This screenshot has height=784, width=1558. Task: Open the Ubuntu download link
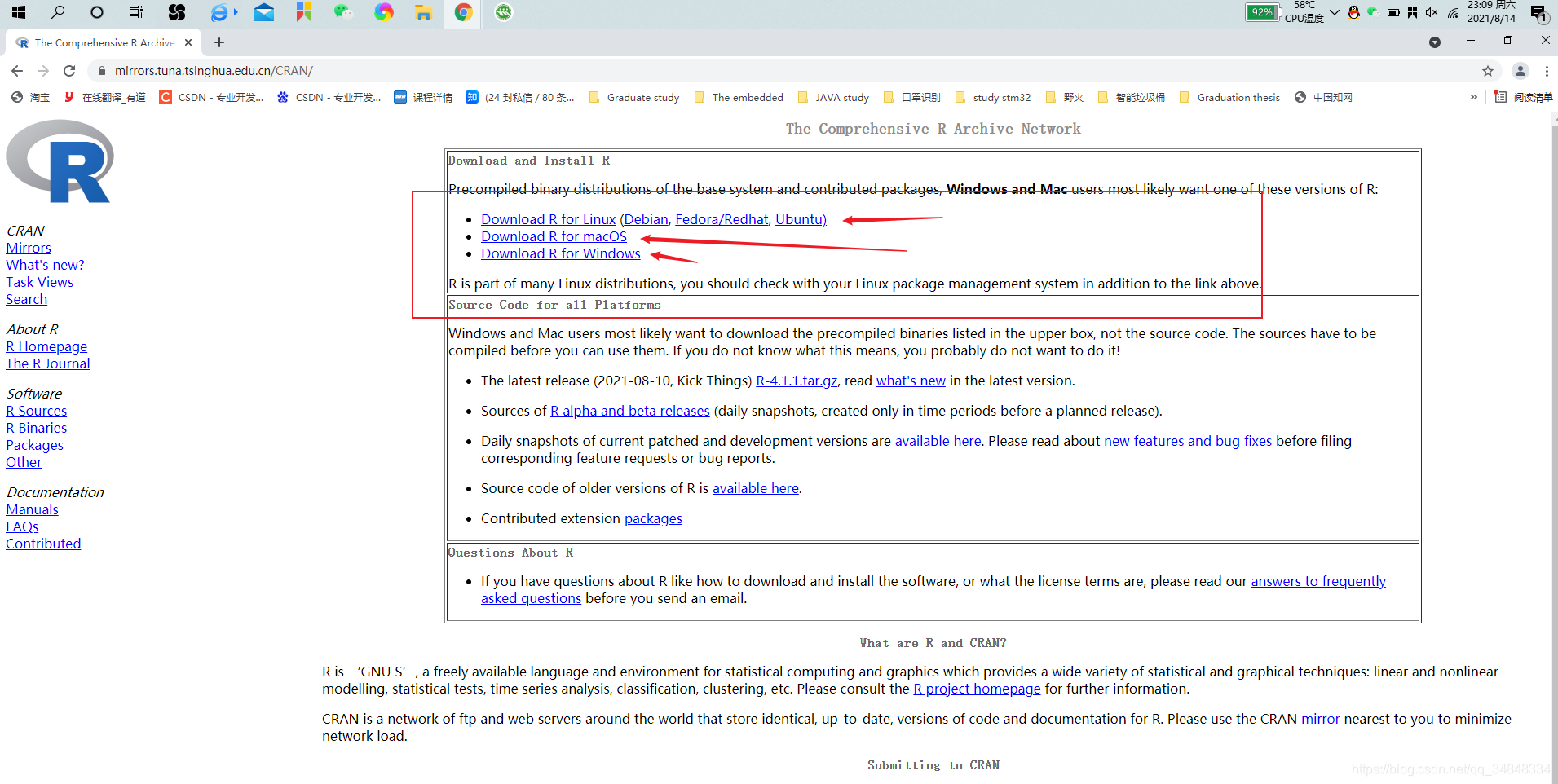799,219
